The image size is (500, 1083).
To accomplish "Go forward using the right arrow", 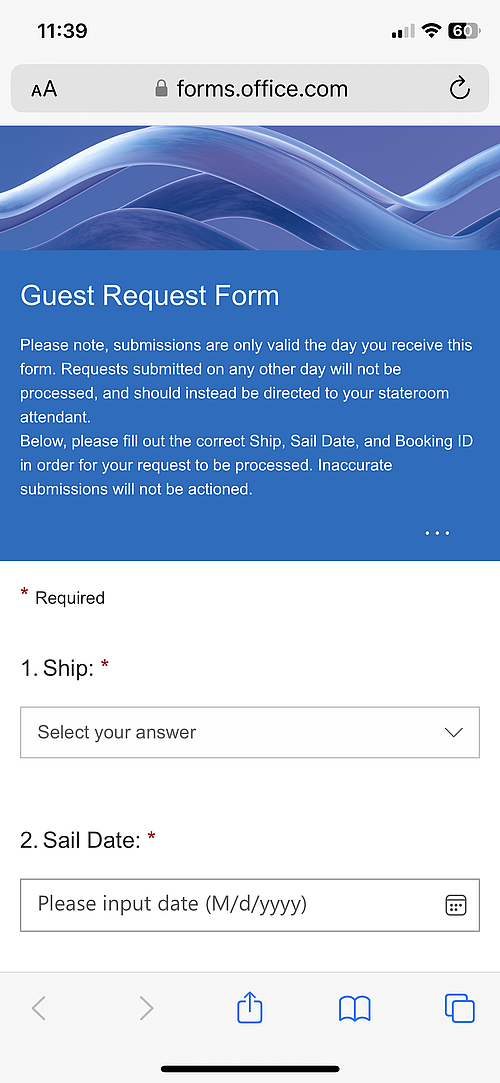I will pos(146,1008).
